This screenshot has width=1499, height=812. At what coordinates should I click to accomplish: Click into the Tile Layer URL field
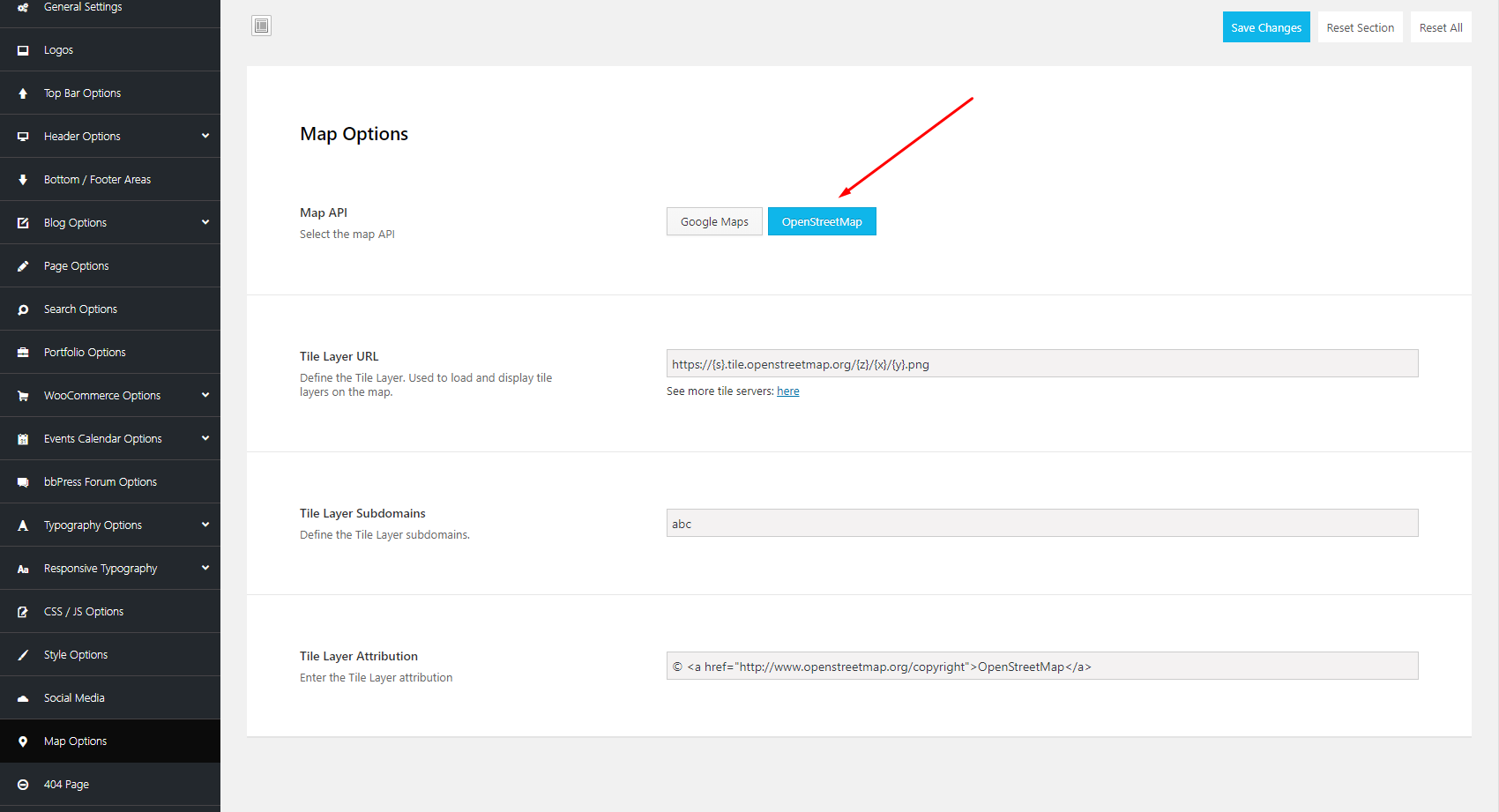pos(1041,364)
